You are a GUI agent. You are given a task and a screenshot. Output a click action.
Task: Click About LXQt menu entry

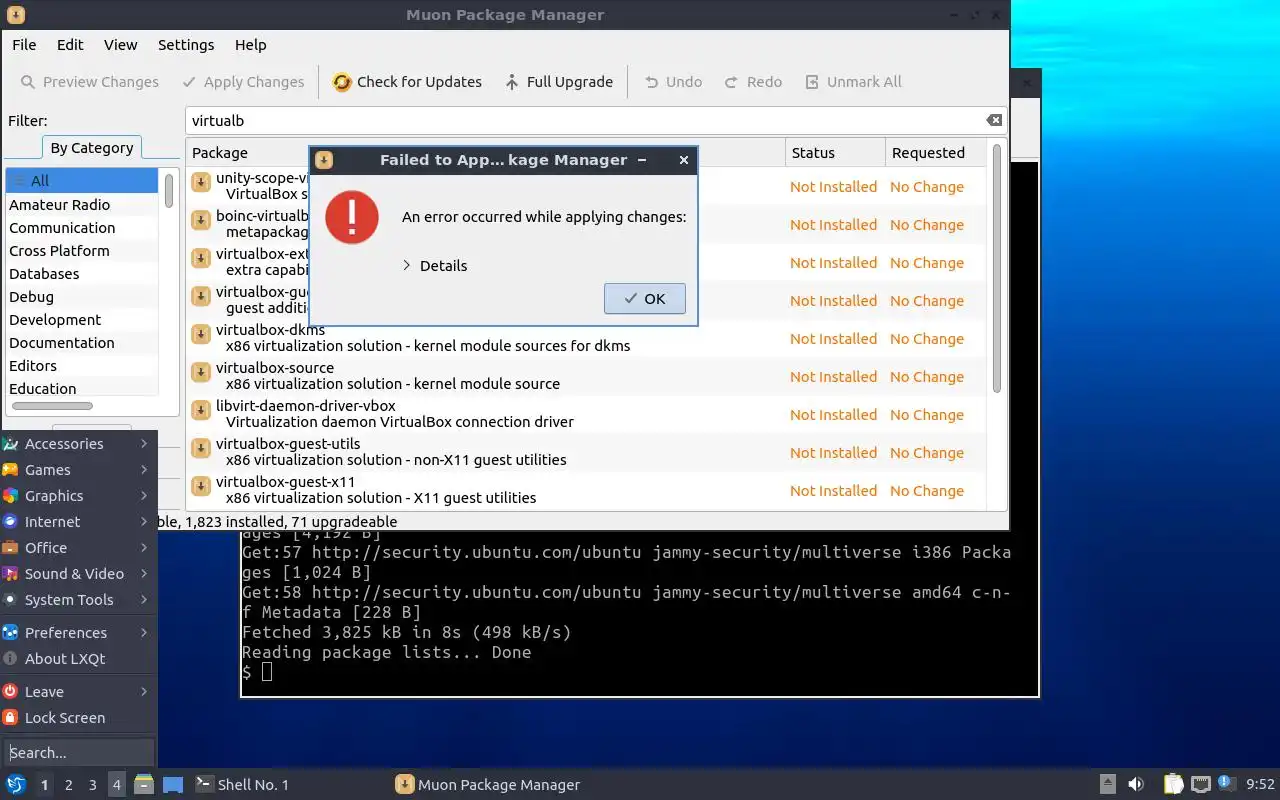(x=78, y=659)
